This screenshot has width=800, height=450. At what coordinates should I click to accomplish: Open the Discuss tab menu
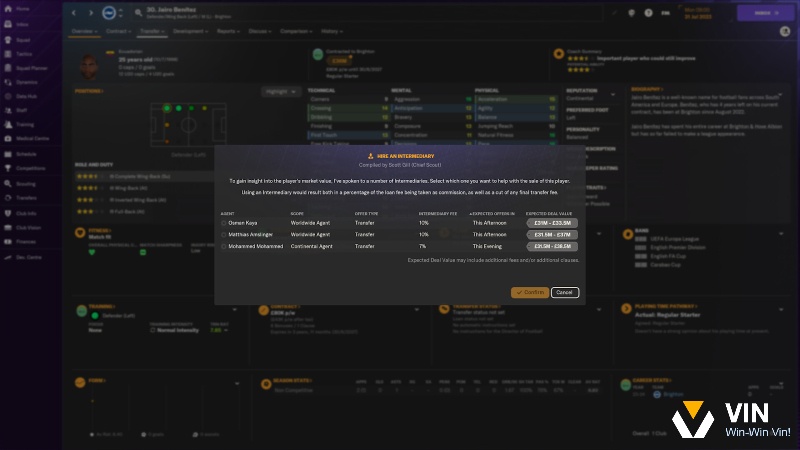260,32
